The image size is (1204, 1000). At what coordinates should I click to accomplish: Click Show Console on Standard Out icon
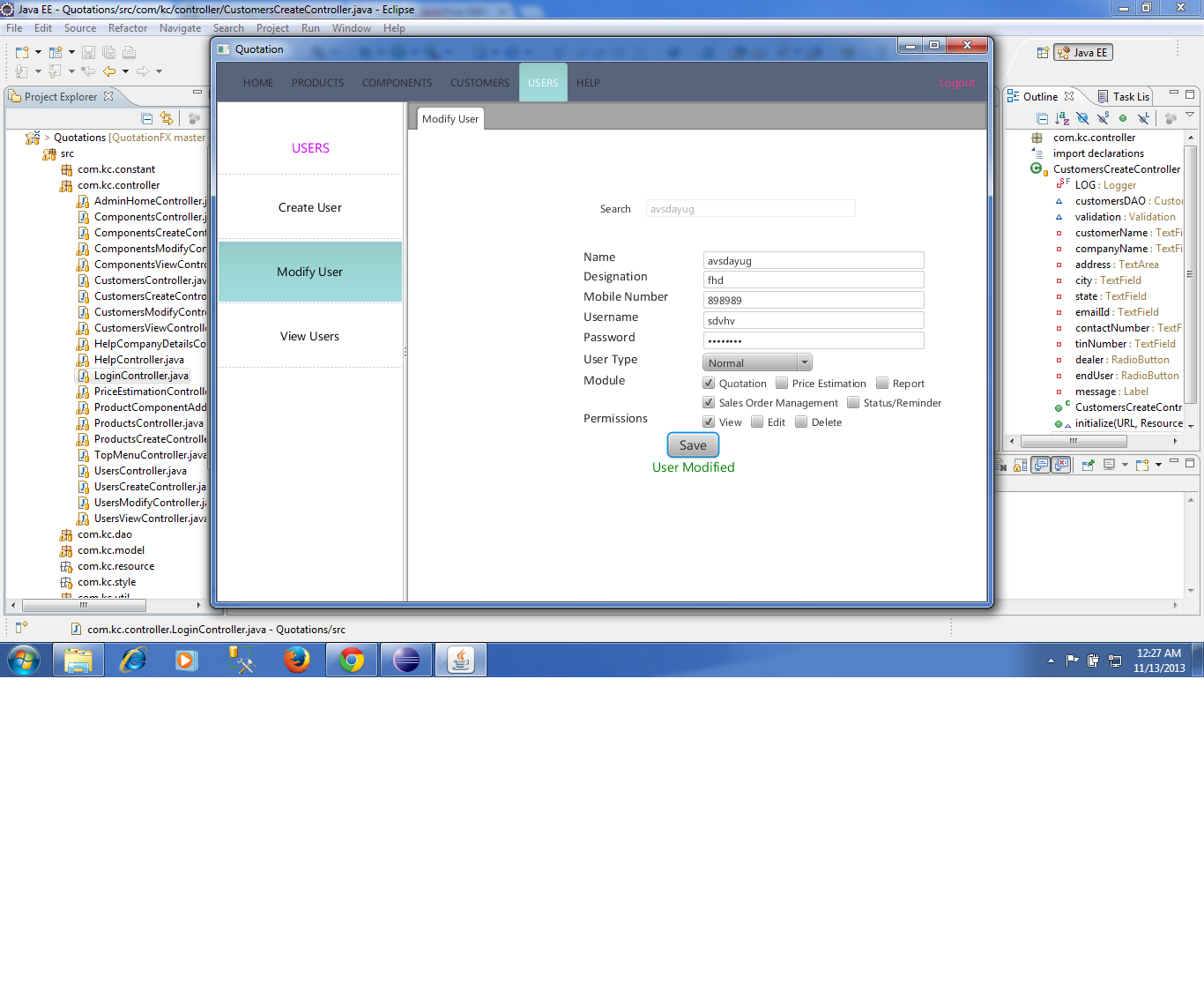[x=1041, y=465]
